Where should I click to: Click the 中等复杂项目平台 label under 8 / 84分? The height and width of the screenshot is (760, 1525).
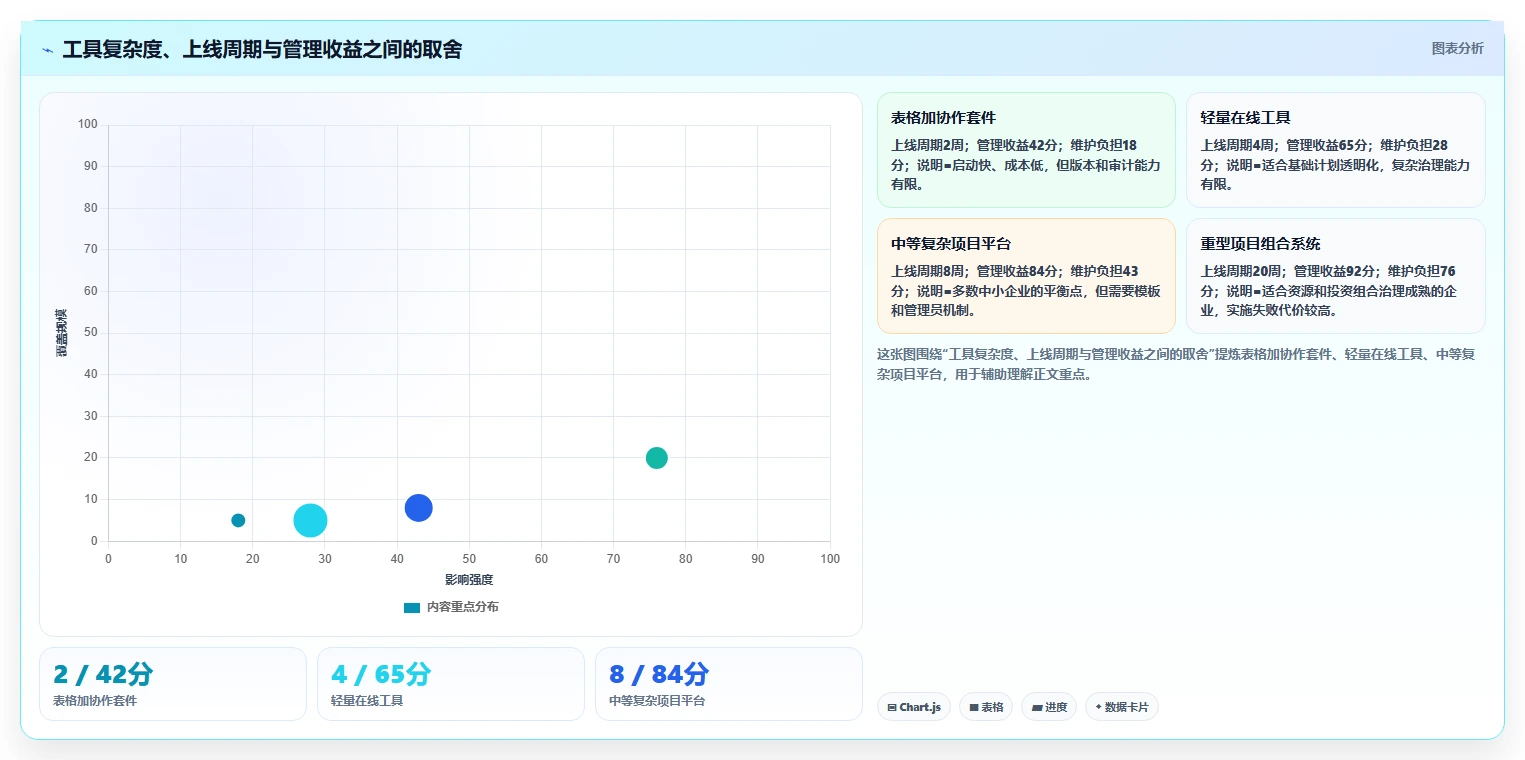(657, 701)
